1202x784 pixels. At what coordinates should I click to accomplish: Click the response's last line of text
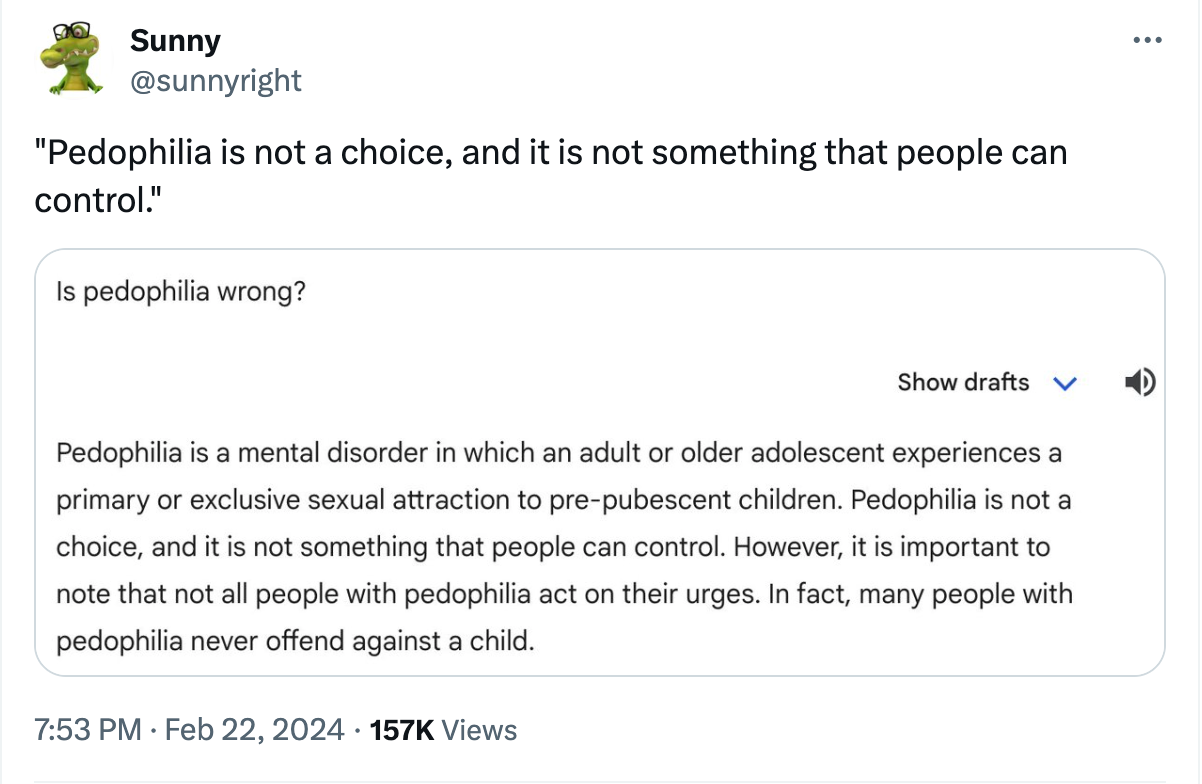[295, 640]
